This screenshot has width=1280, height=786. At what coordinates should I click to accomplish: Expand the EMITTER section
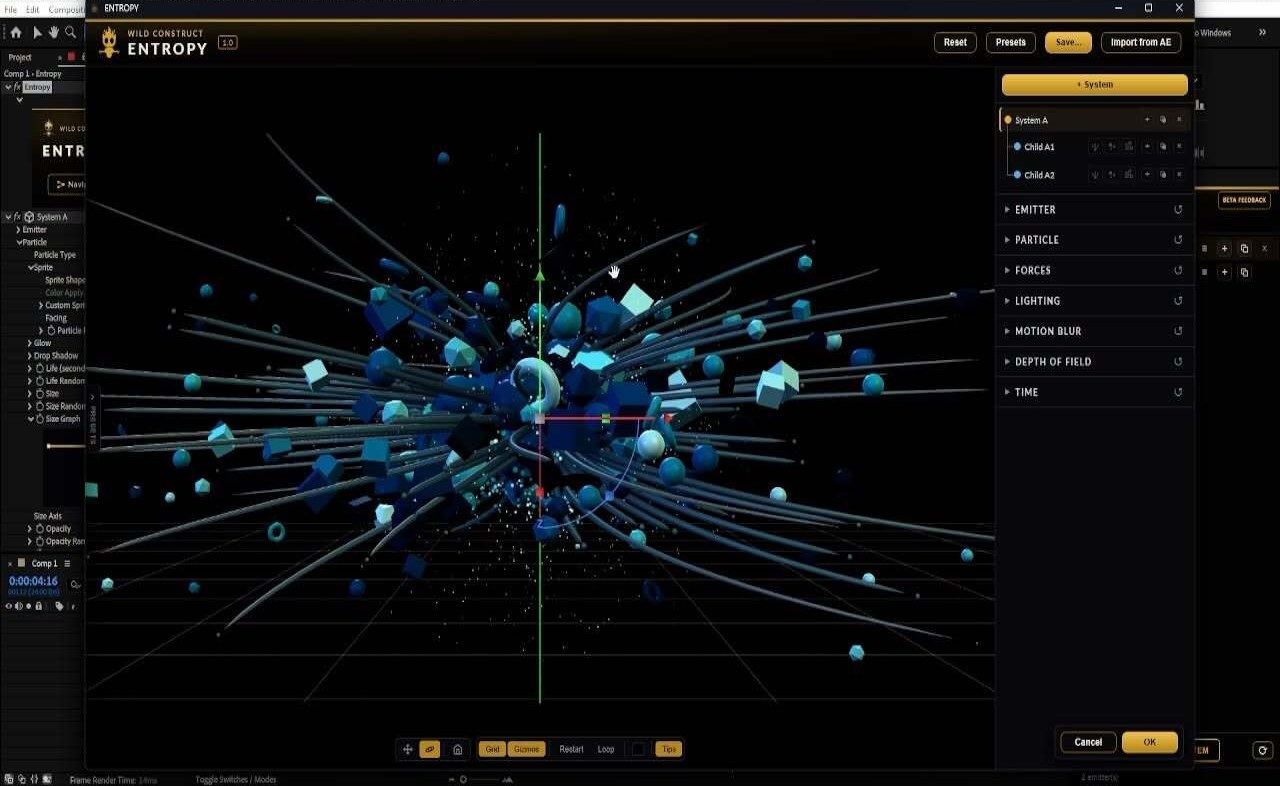pyautogui.click(x=1095, y=210)
